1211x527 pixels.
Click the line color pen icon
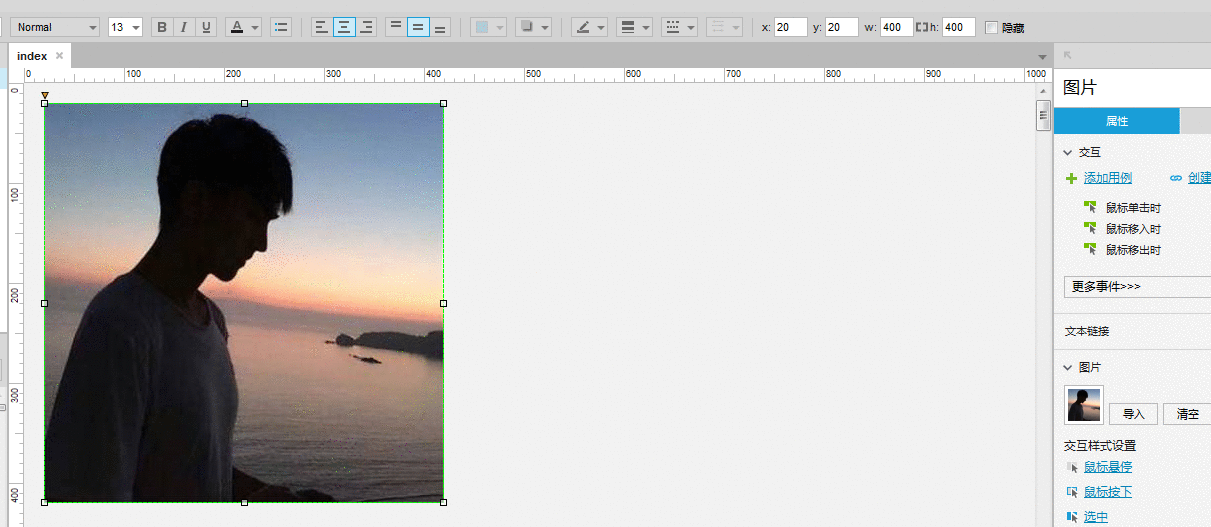click(x=583, y=27)
